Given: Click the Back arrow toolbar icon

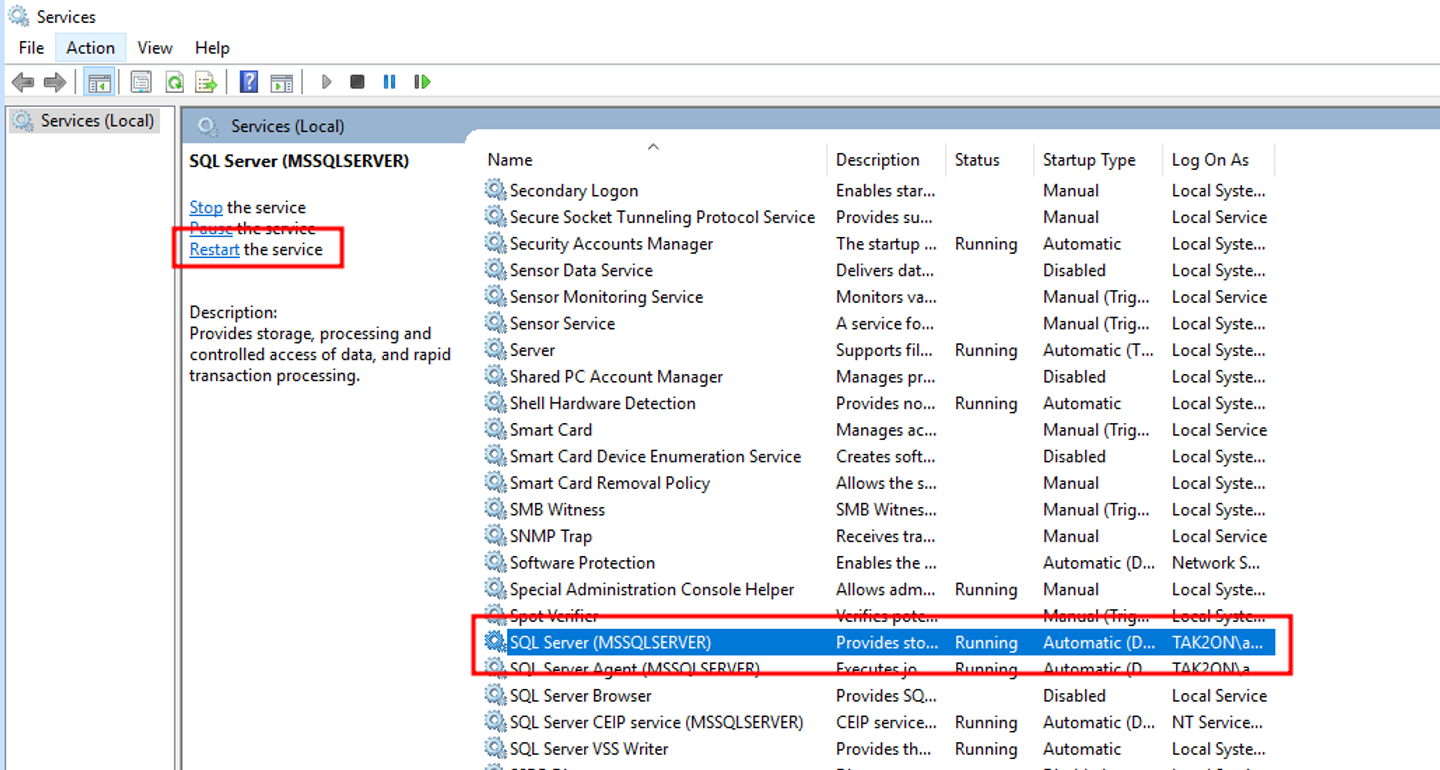Looking at the screenshot, I should 22,82.
